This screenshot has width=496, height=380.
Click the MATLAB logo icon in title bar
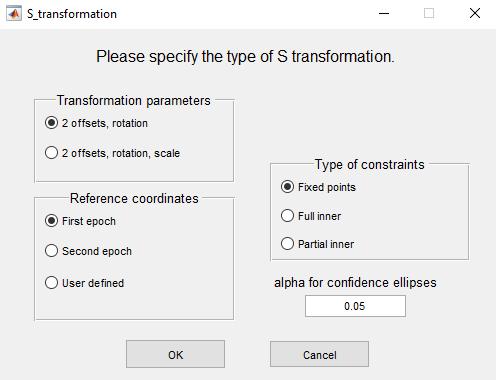[14, 14]
